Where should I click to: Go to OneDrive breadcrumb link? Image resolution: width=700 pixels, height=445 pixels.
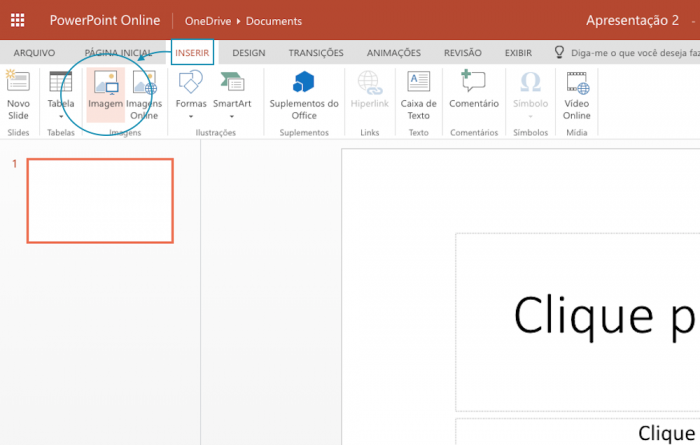(208, 21)
